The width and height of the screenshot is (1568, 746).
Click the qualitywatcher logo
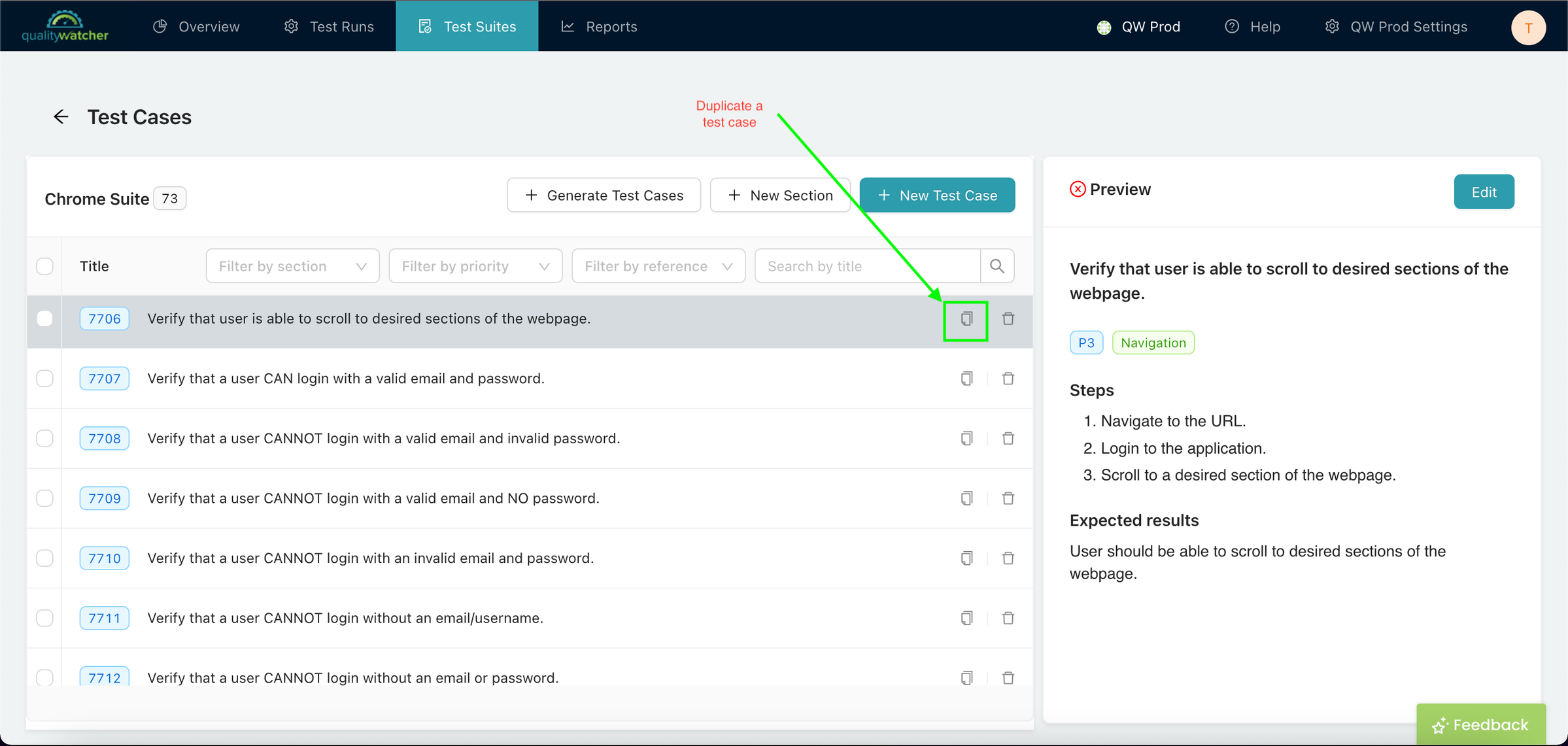click(65, 26)
